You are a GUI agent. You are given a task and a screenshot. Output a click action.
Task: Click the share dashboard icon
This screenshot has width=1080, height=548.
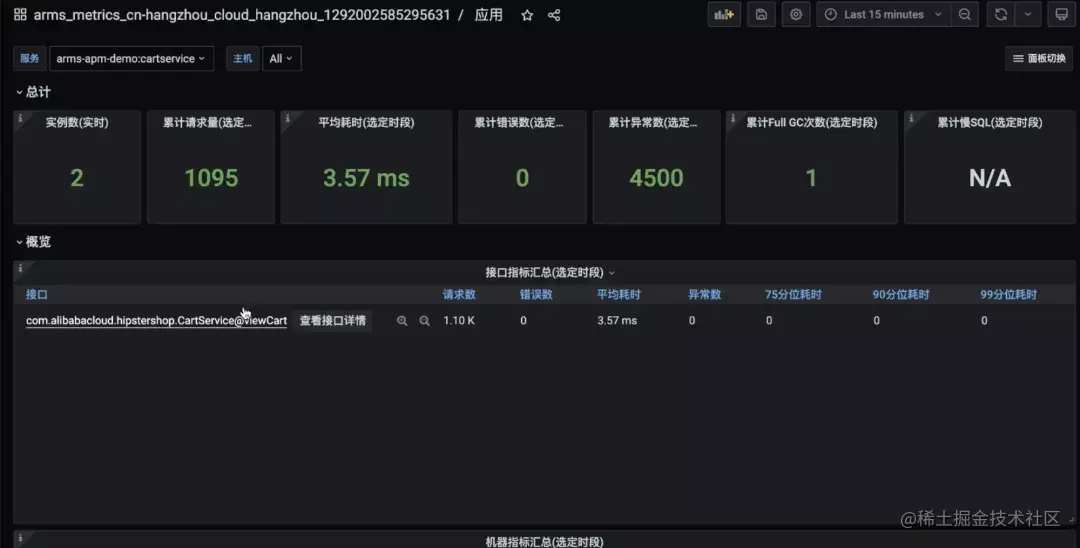point(554,15)
